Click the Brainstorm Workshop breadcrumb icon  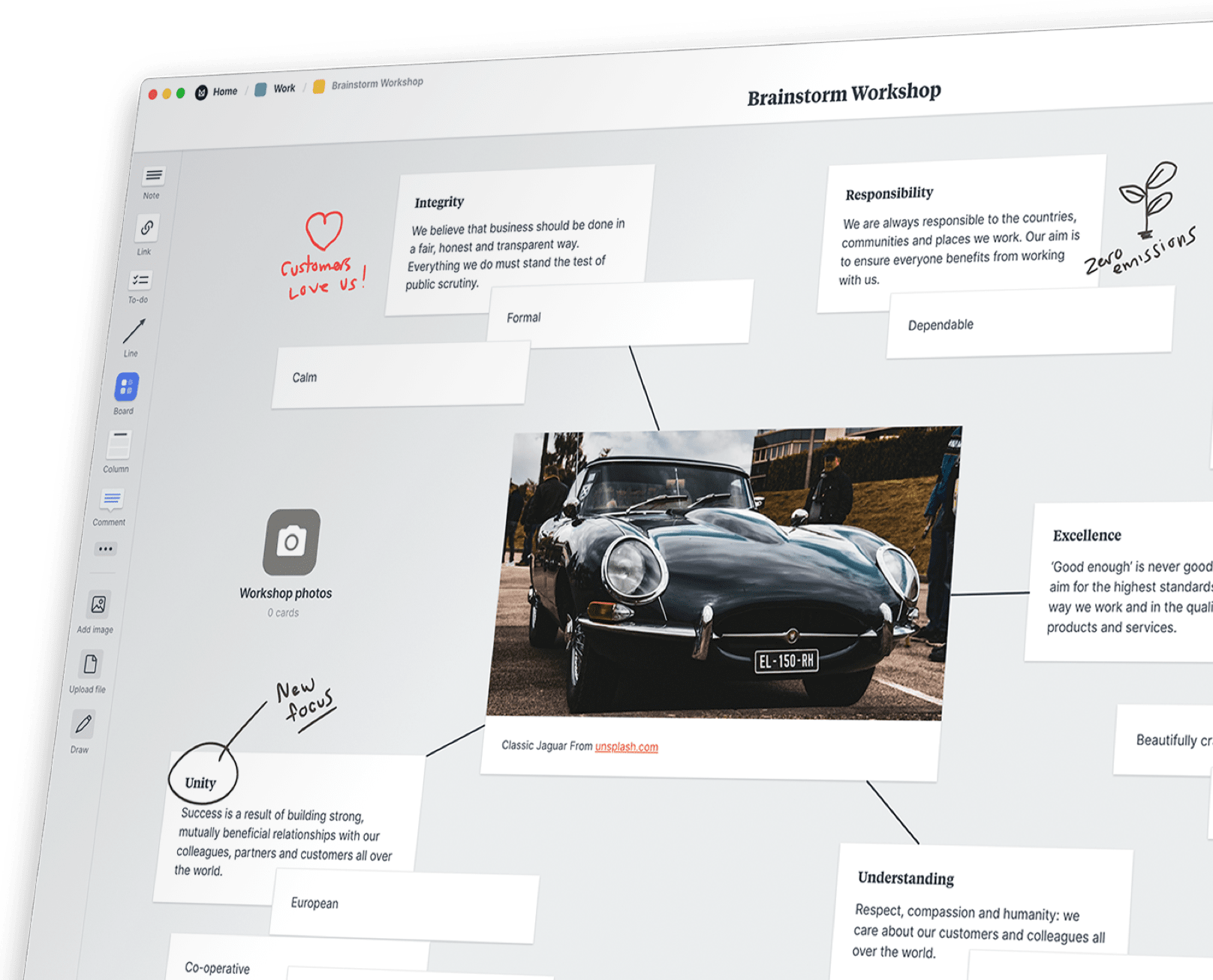pyautogui.click(x=318, y=86)
